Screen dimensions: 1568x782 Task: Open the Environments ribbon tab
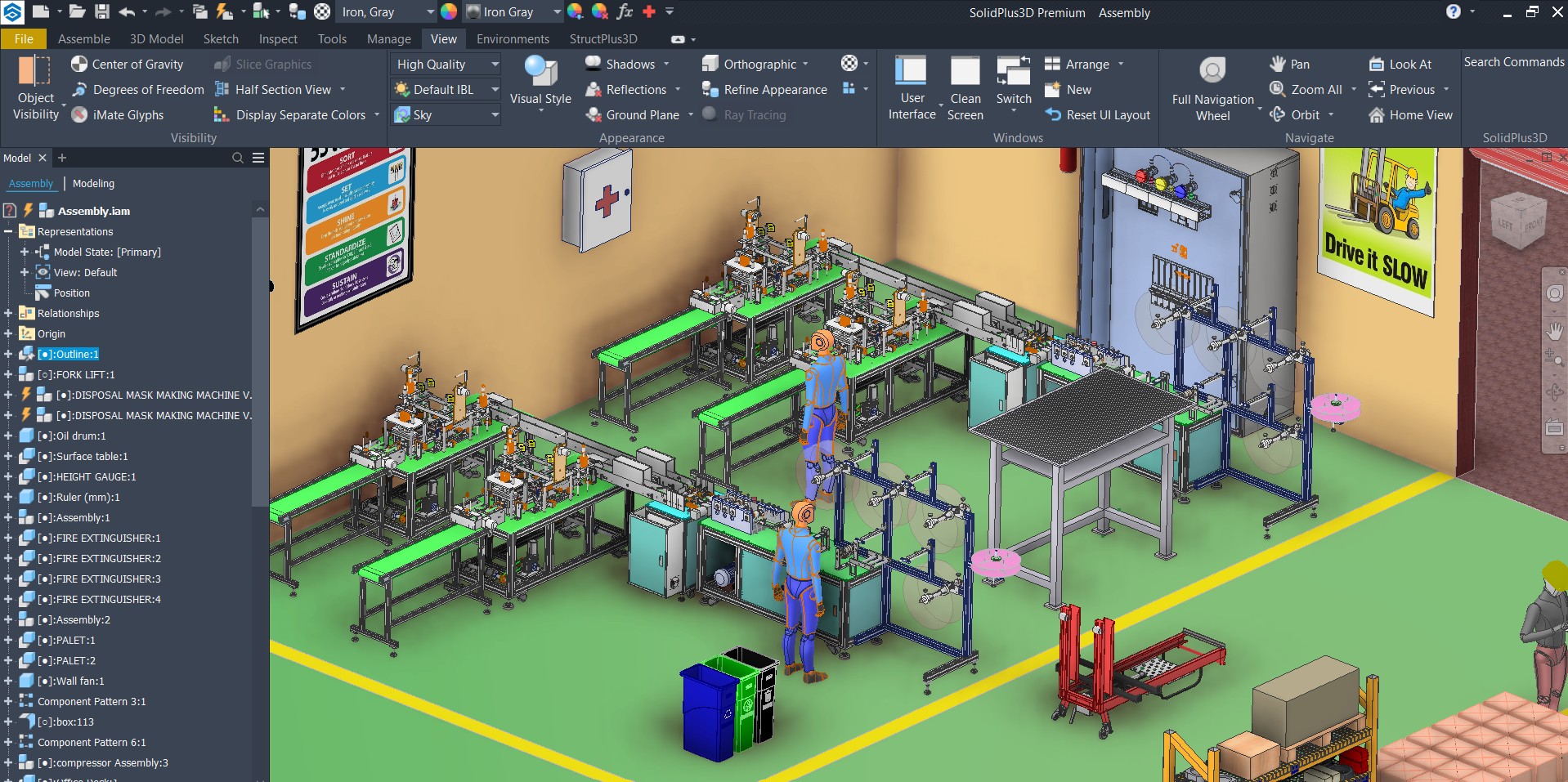tap(513, 38)
